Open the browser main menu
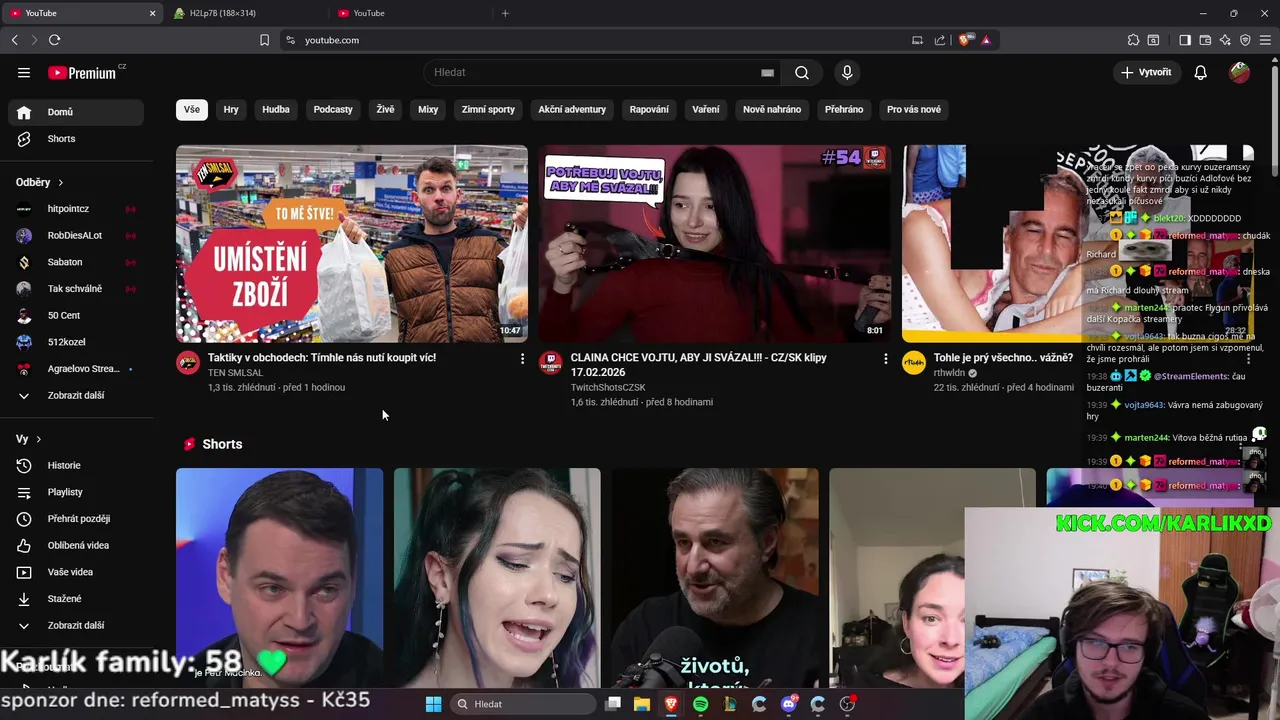1280x720 pixels. [1265, 40]
